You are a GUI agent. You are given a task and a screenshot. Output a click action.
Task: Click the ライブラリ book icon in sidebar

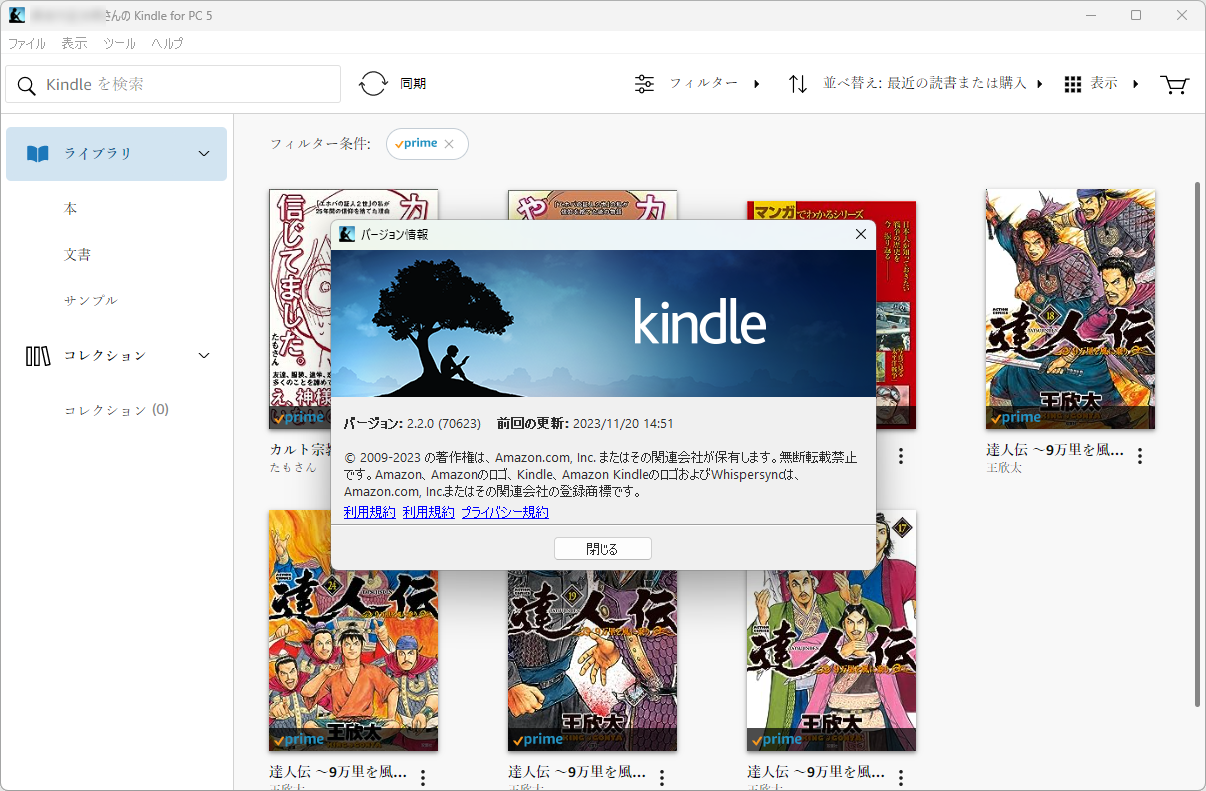[x=37, y=153]
